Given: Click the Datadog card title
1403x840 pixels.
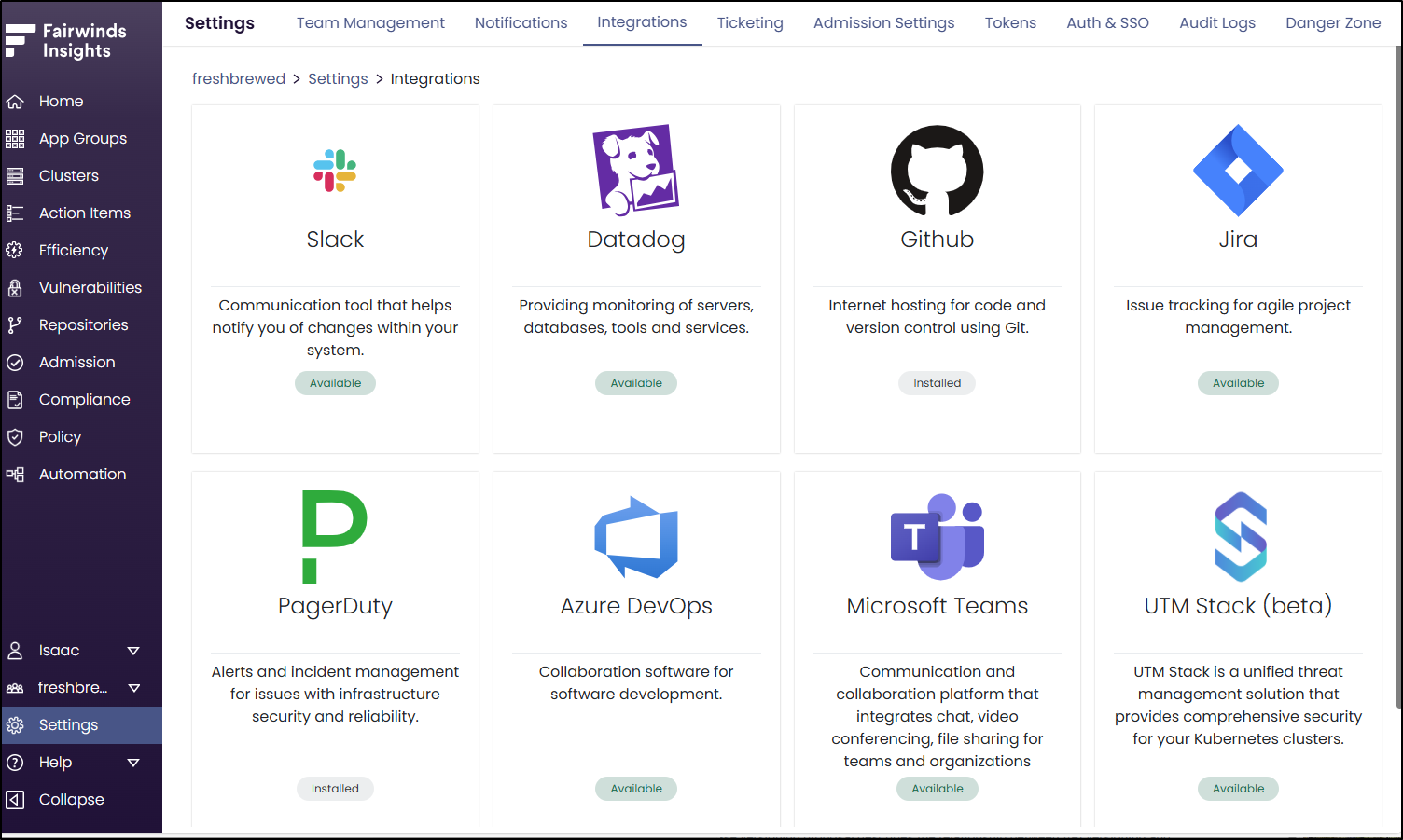Looking at the screenshot, I should pos(636,241).
